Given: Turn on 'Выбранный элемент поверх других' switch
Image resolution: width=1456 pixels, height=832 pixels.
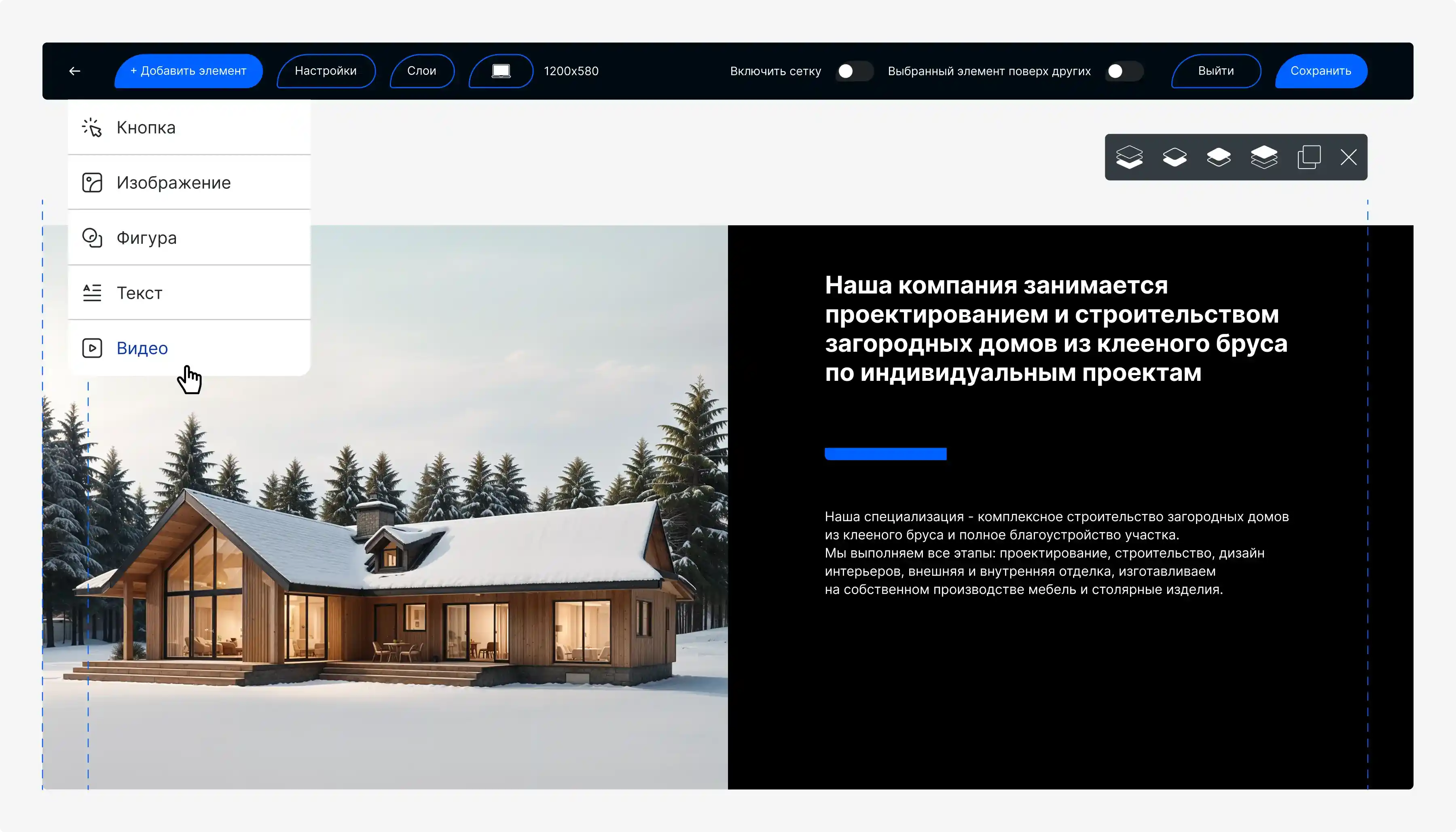Looking at the screenshot, I should (x=1123, y=71).
